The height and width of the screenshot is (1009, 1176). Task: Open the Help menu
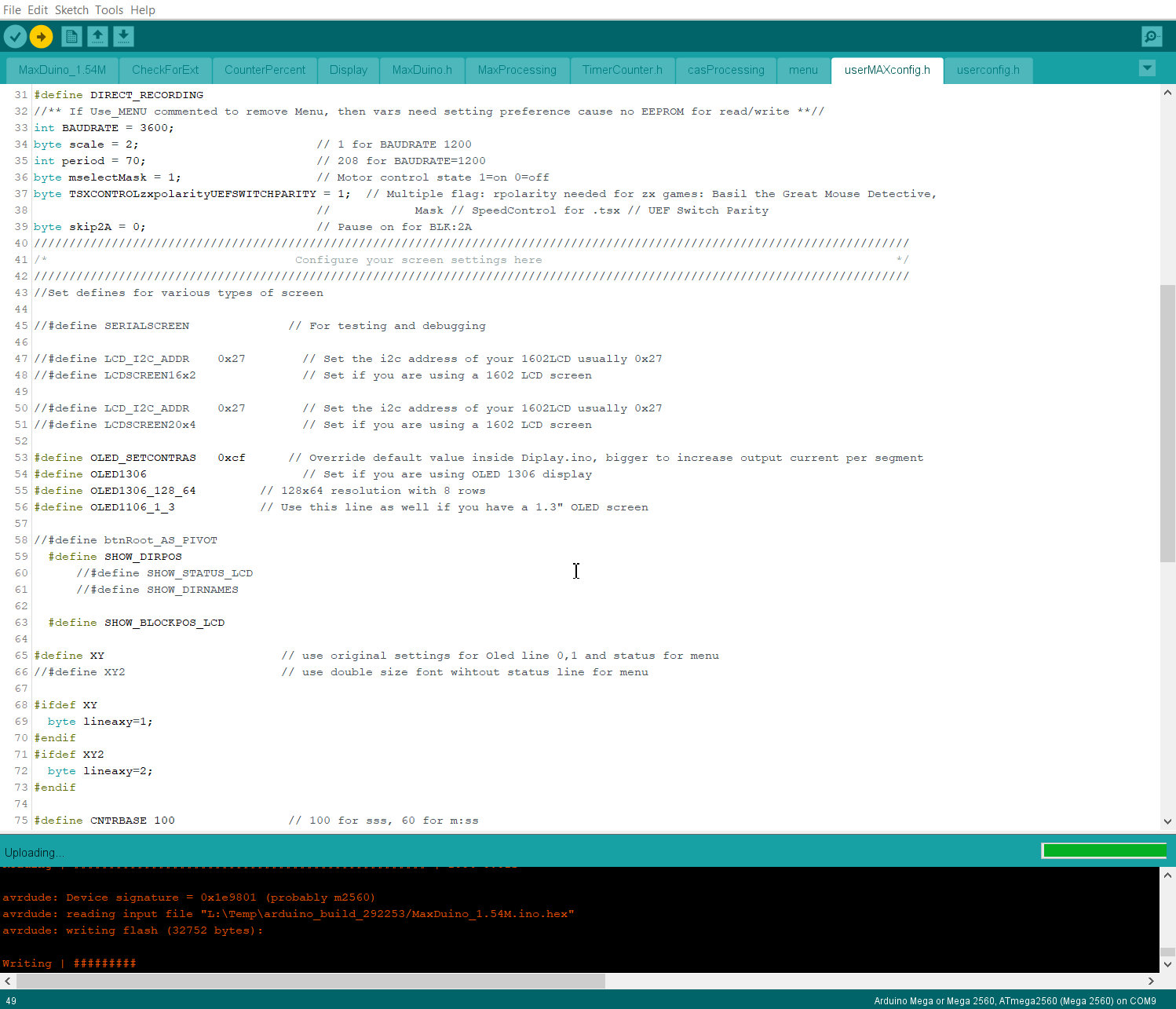(143, 9)
